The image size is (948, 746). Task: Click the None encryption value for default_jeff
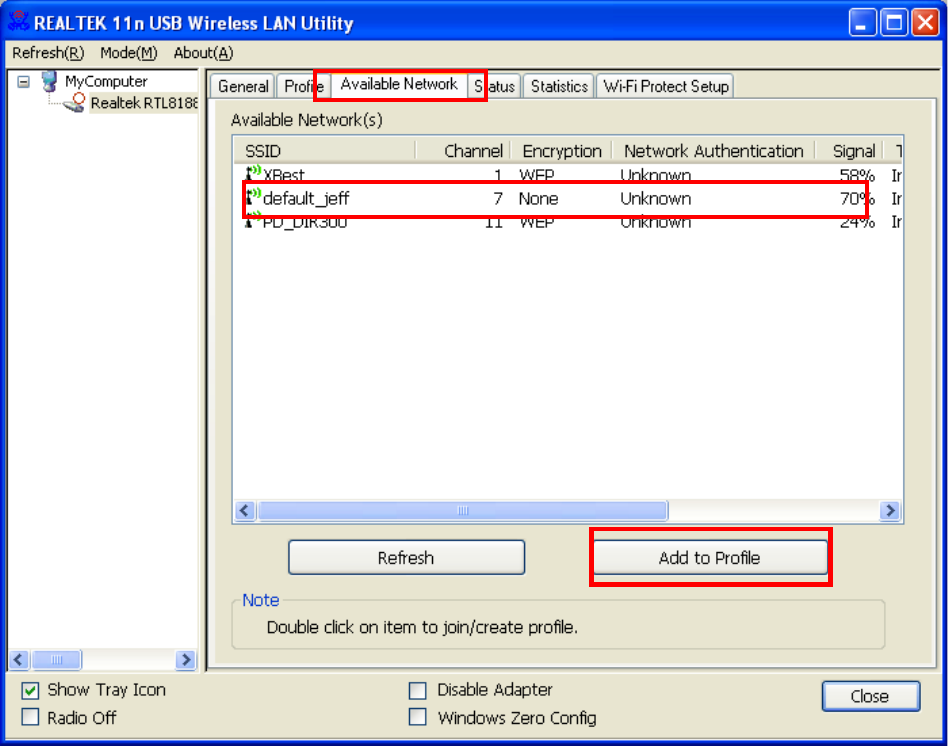pyautogui.click(x=538, y=198)
